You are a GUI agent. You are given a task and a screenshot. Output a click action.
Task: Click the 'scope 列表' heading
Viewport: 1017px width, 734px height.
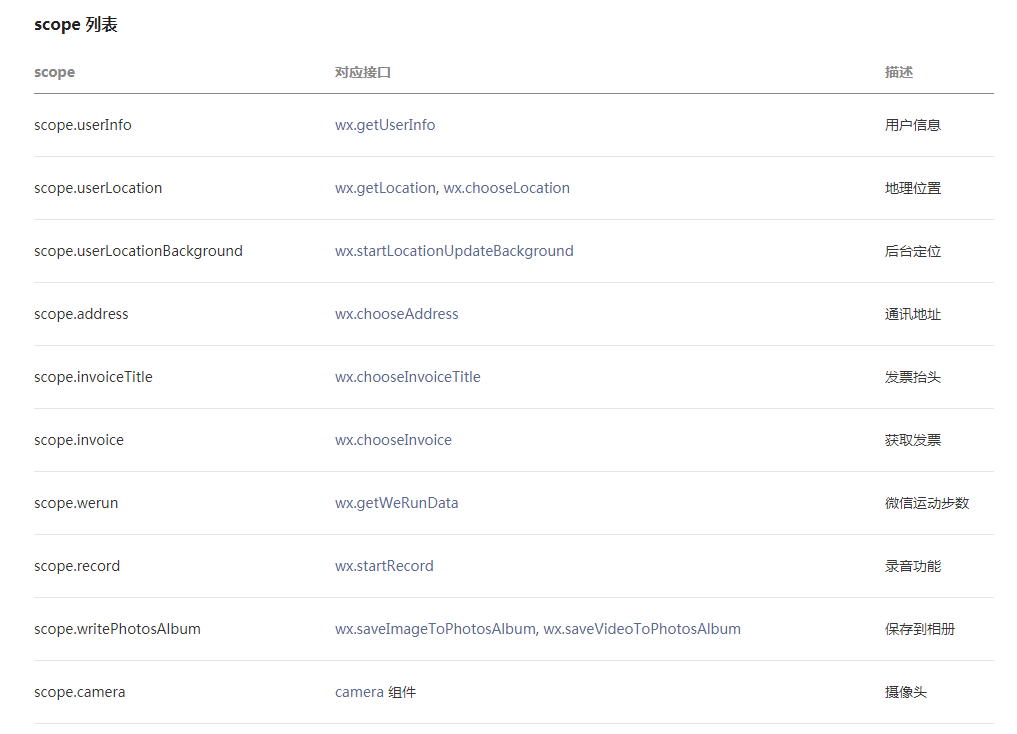point(76,25)
